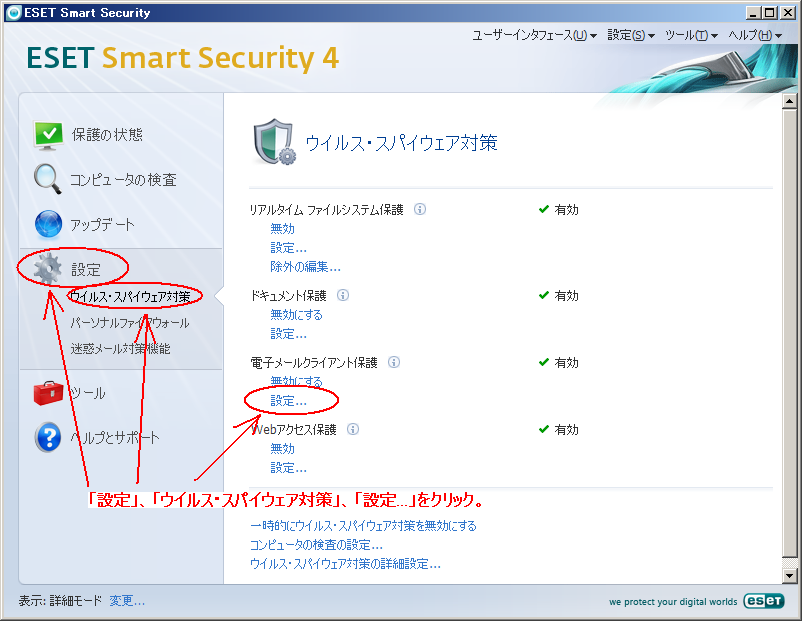This screenshot has height=621, width=802.
Task: Toggle ドキュメント保護 with 無効にする link
Action: tap(296, 315)
